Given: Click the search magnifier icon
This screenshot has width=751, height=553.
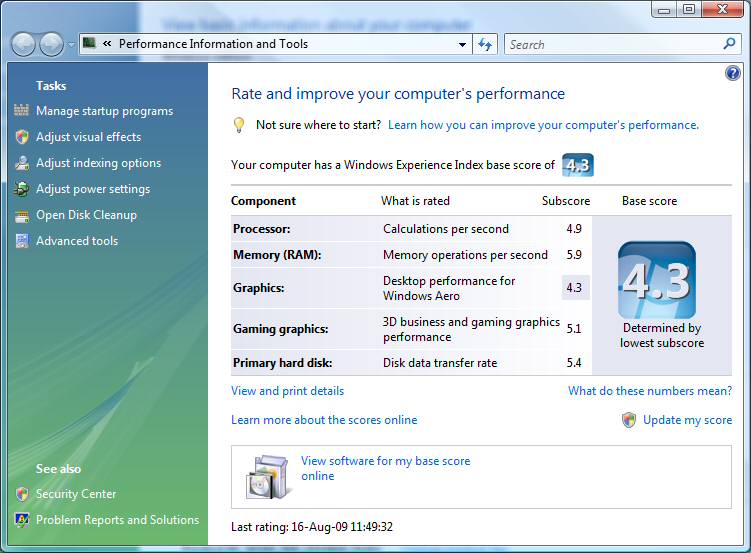Looking at the screenshot, I should point(729,44).
